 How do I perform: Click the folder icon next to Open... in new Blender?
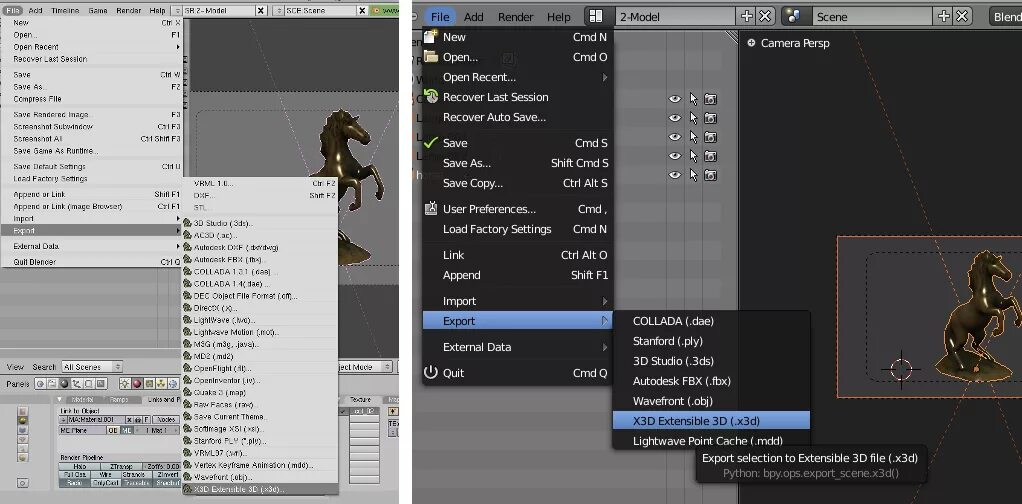[430, 57]
